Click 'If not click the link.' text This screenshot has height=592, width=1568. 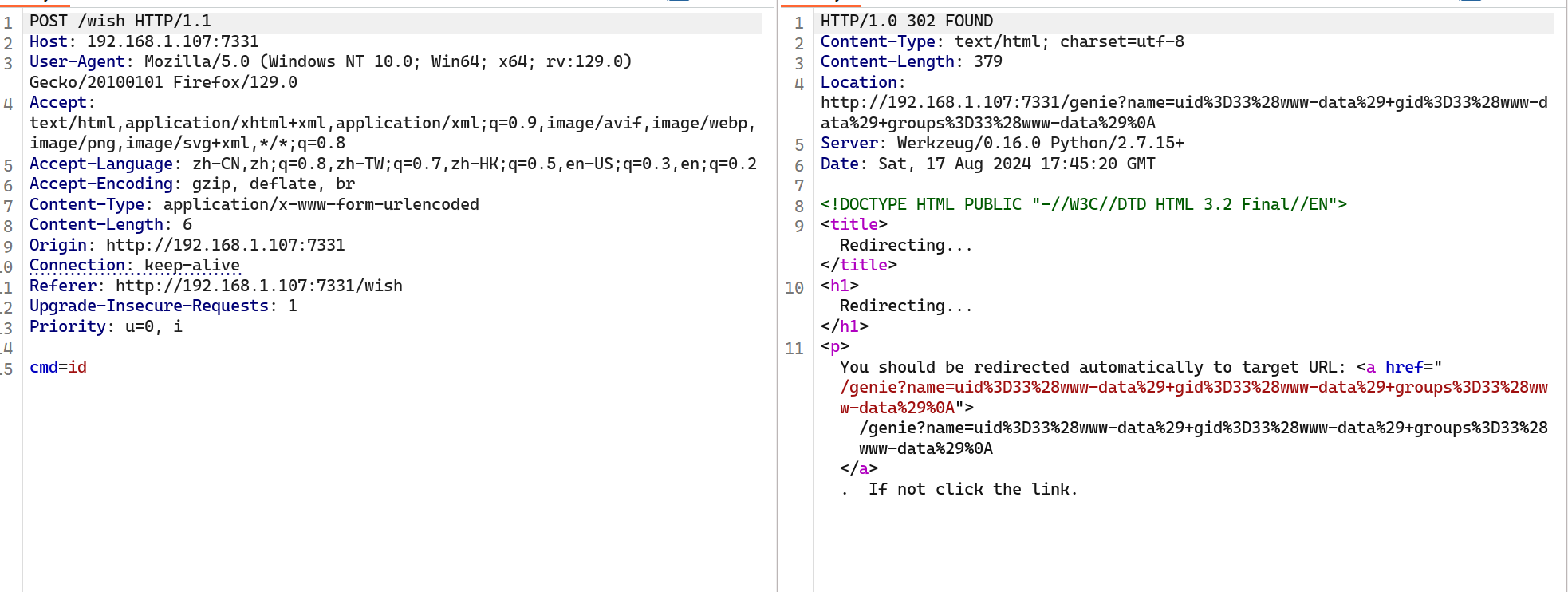[x=974, y=489]
